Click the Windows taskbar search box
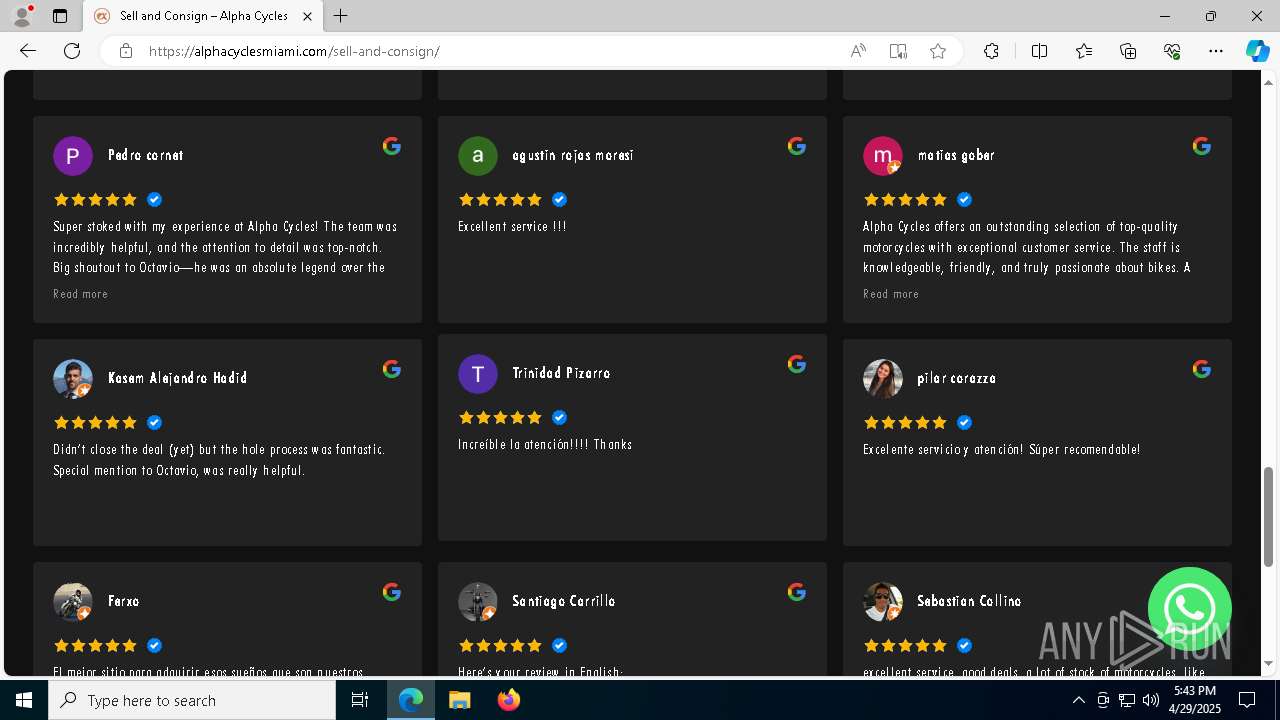The image size is (1280, 720). coord(192,700)
